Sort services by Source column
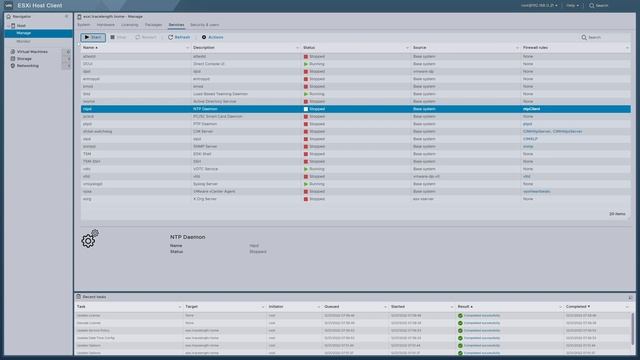 pyautogui.click(x=419, y=48)
